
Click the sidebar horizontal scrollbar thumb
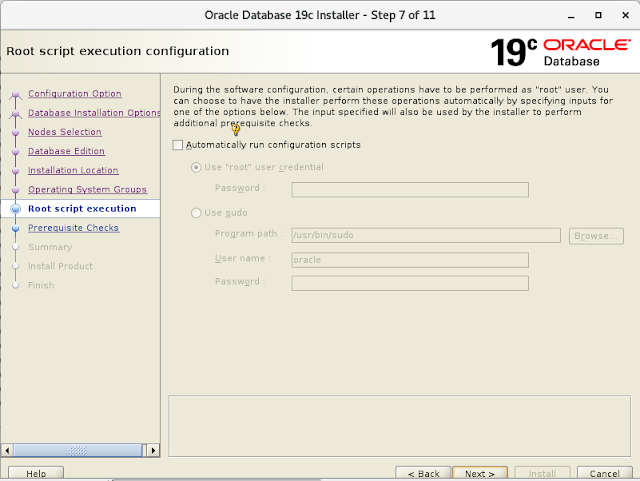(78, 450)
